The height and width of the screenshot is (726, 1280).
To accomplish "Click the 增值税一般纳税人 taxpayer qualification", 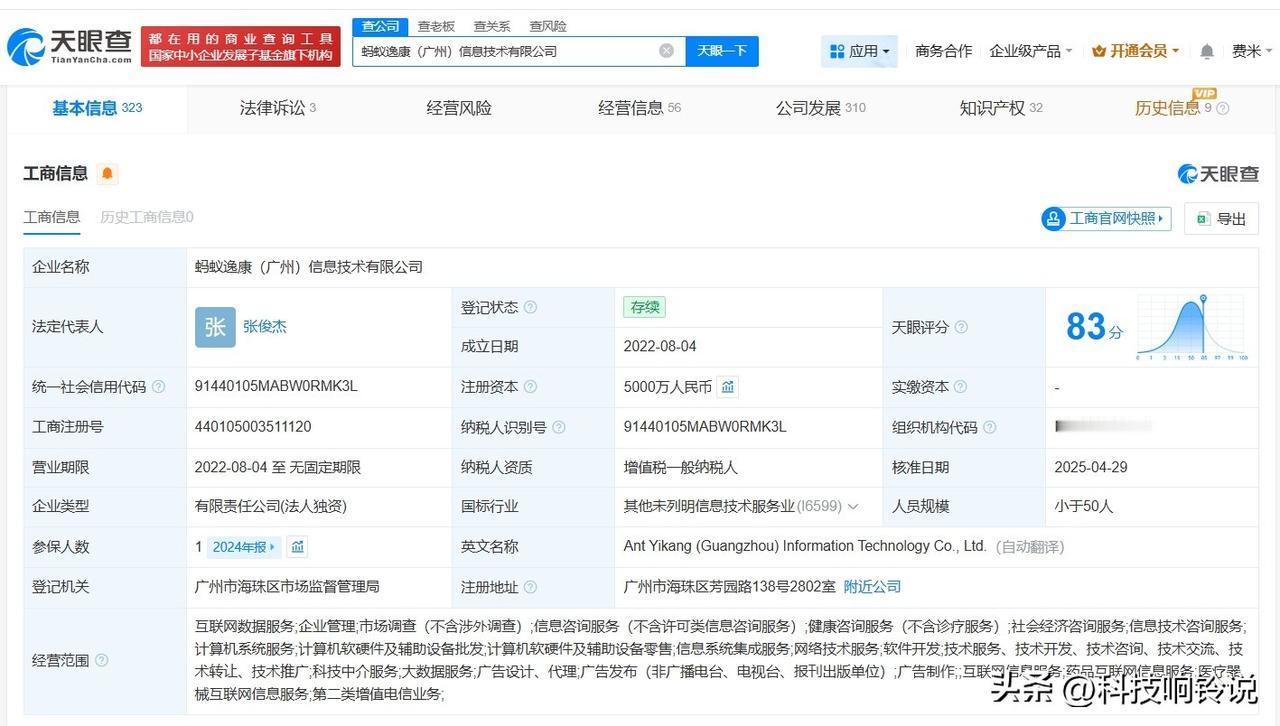I will [681, 467].
